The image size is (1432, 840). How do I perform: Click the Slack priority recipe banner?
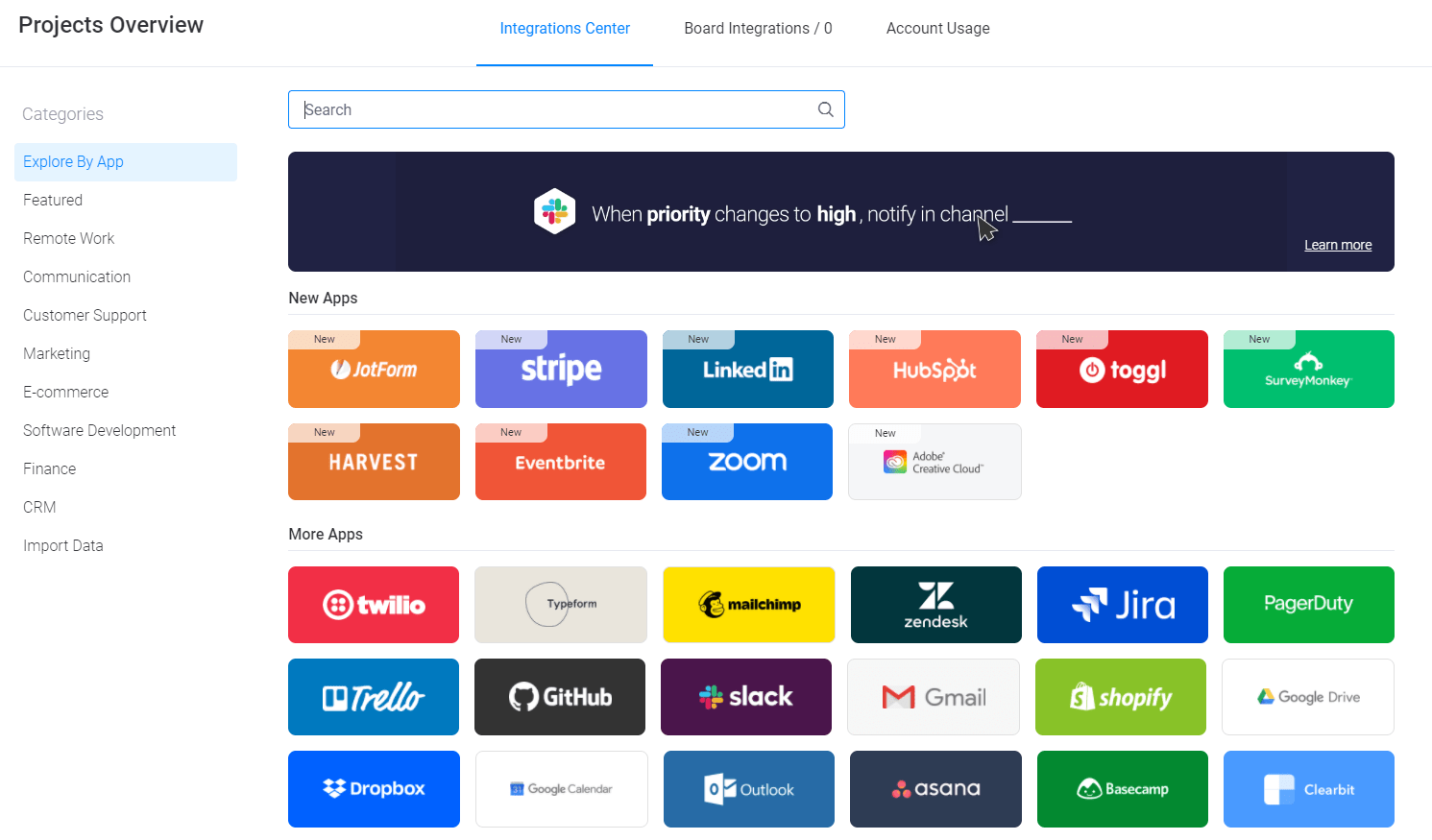click(x=841, y=211)
